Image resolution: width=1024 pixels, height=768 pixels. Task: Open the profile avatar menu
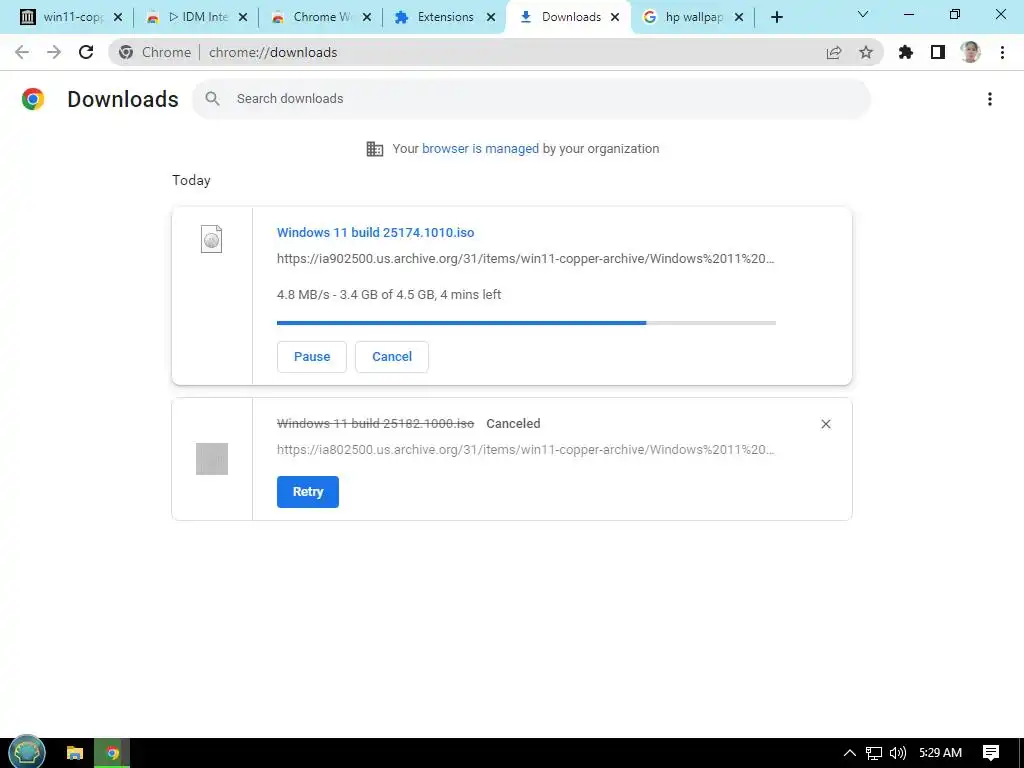(970, 52)
